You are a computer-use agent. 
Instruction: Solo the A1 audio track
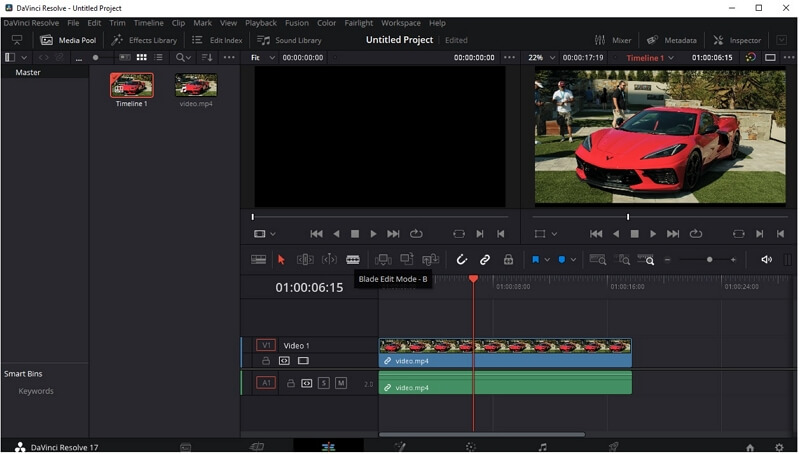(x=323, y=383)
